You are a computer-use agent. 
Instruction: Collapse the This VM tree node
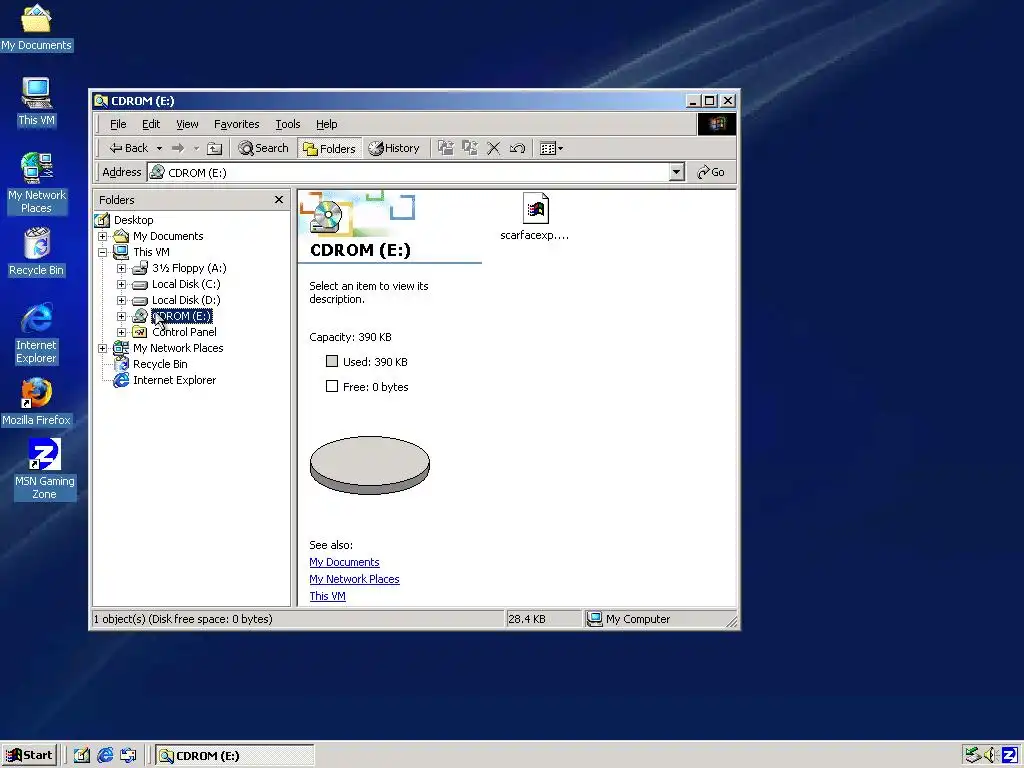click(103, 252)
